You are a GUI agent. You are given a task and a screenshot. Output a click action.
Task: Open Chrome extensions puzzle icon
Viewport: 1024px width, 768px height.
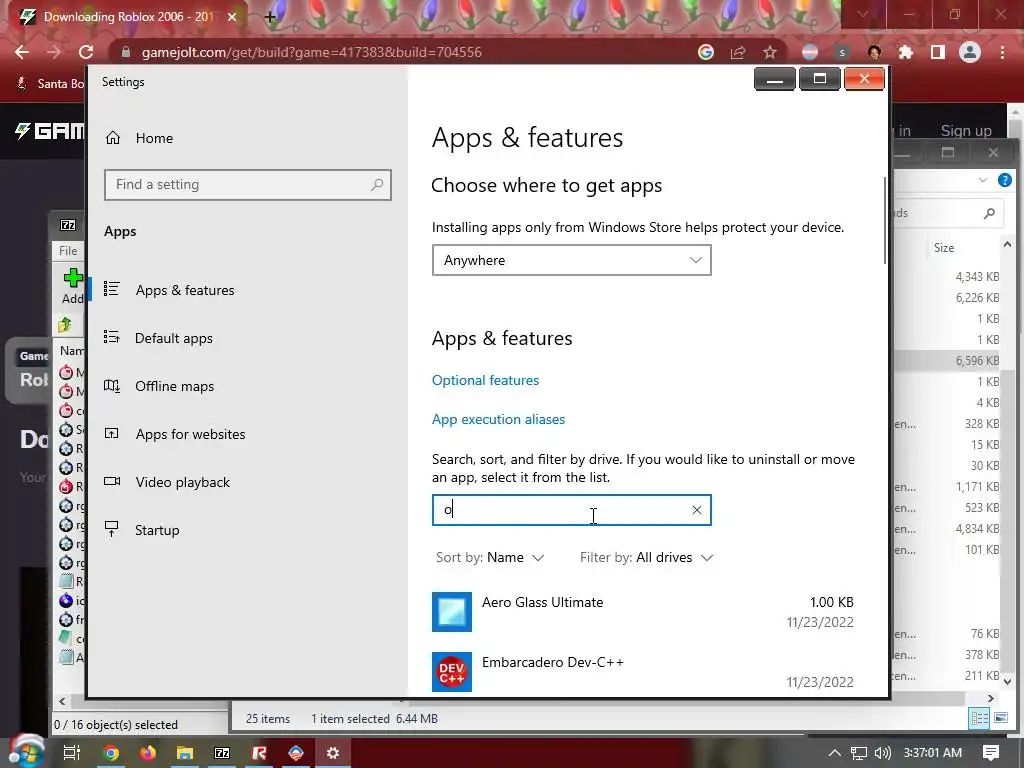point(906,52)
